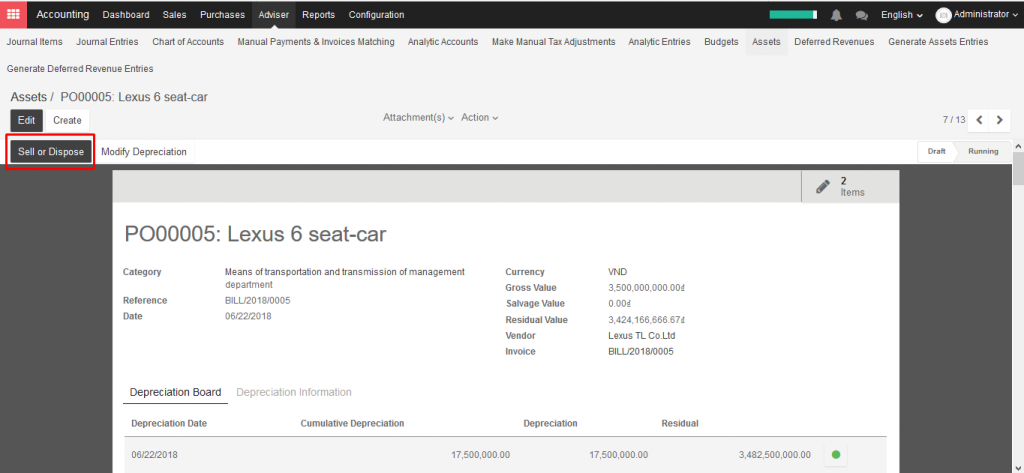Image resolution: width=1024 pixels, height=473 pixels.
Task: Open the apps grid menu icon
Action: (x=13, y=14)
